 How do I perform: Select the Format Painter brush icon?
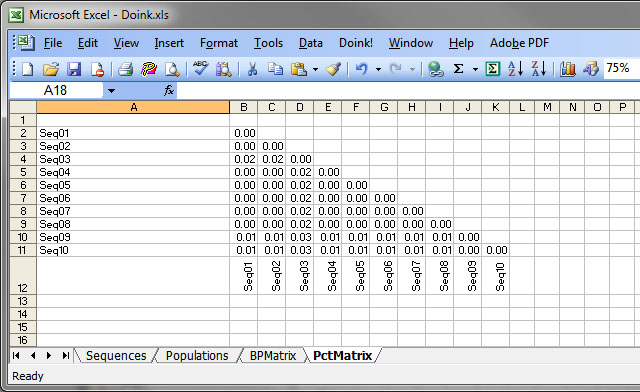pyautogui.click(x=333, y=69)
